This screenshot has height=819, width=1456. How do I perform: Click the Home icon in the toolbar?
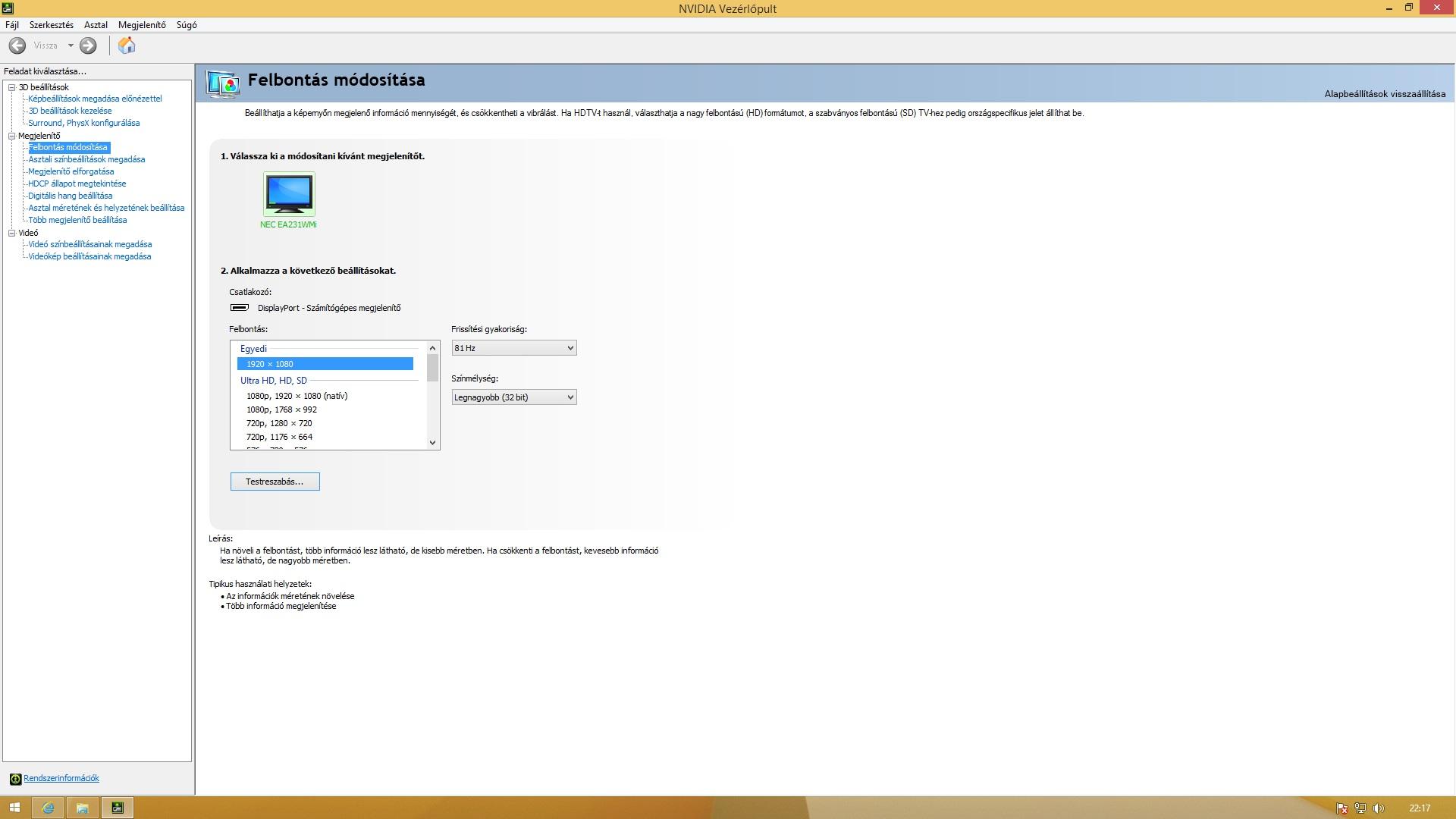coord(127,45)
